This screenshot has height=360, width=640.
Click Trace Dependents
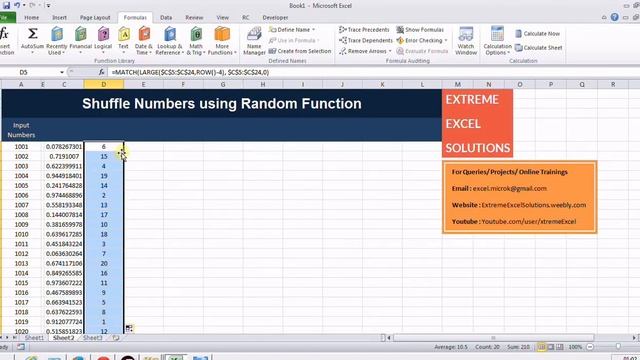(x=366, y=40)
